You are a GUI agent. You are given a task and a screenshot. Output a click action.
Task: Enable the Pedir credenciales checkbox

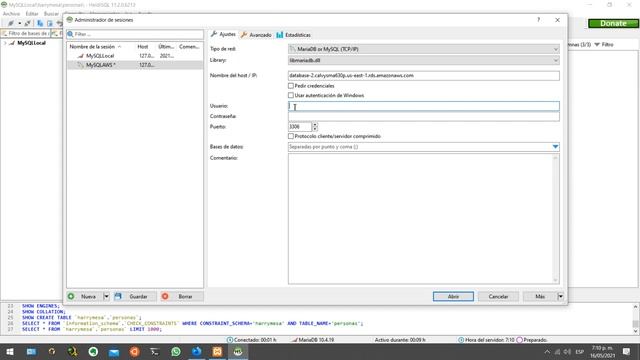[x=291, y=86]
